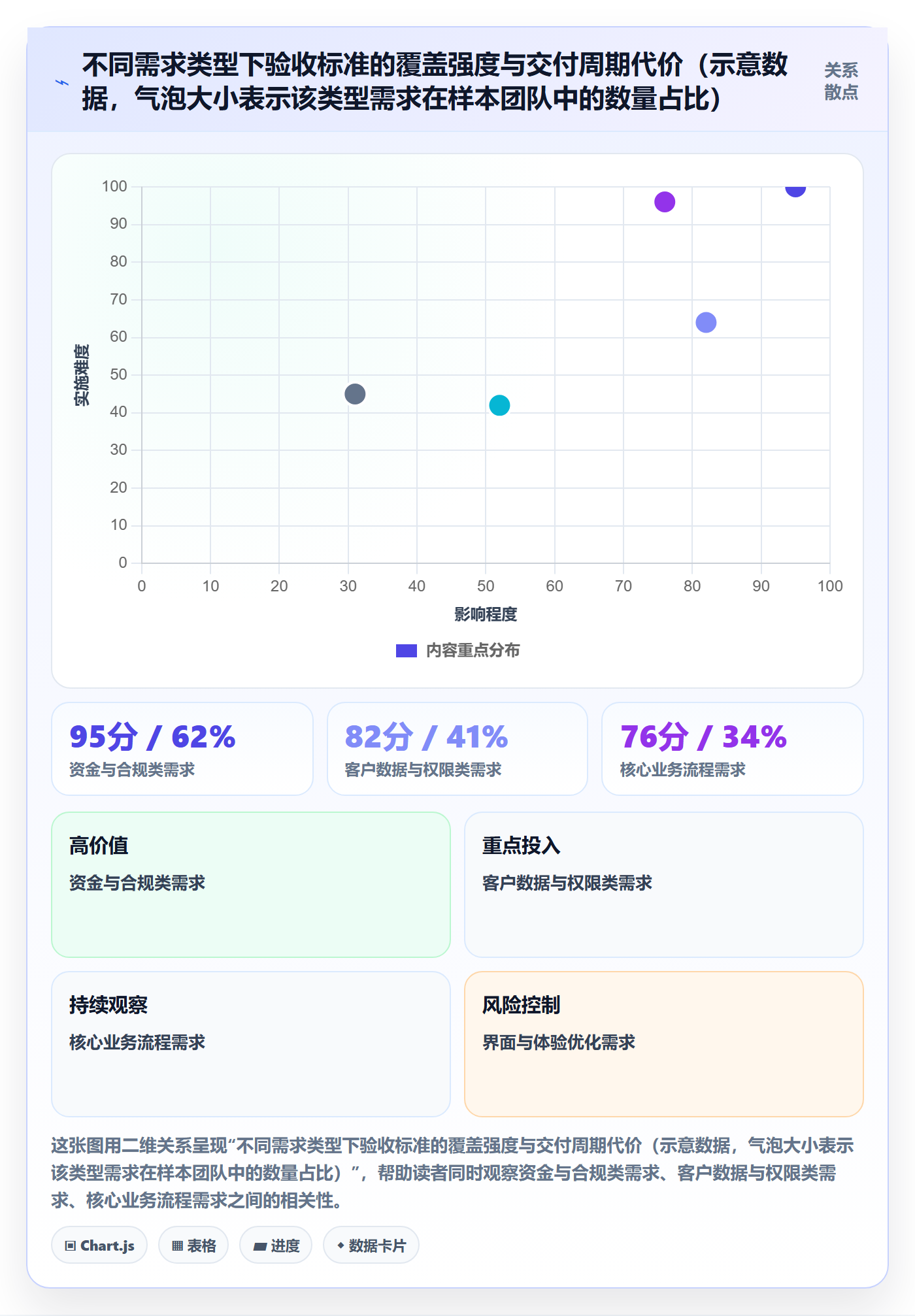Click 界面与体验优化需求 text in 风险控制 card

coord(559,1042)
